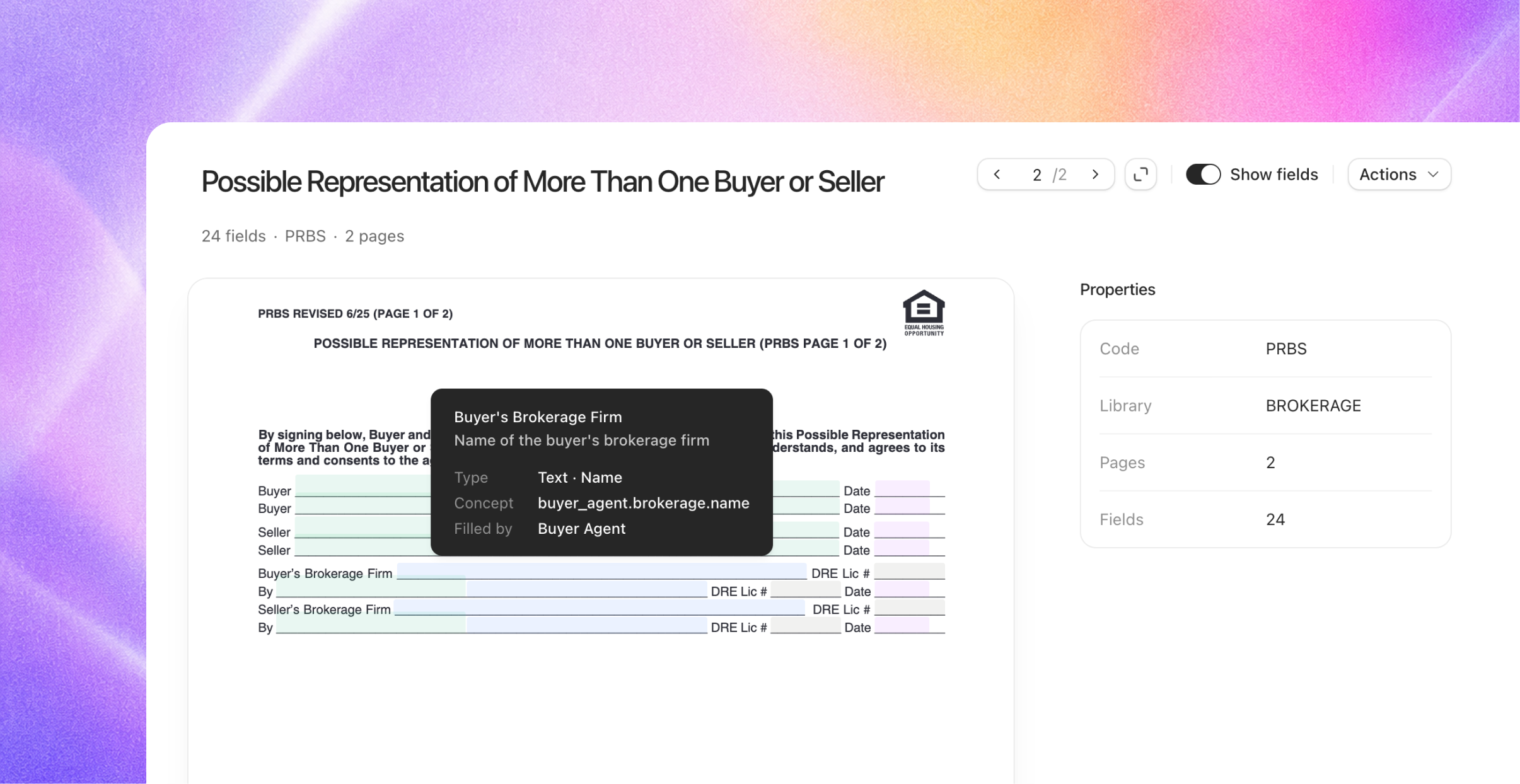Click 'PRBS REVISED 6/25 (PAGE 1 OF 2)' text
The image size is (1520, 784).
[355, 314]
